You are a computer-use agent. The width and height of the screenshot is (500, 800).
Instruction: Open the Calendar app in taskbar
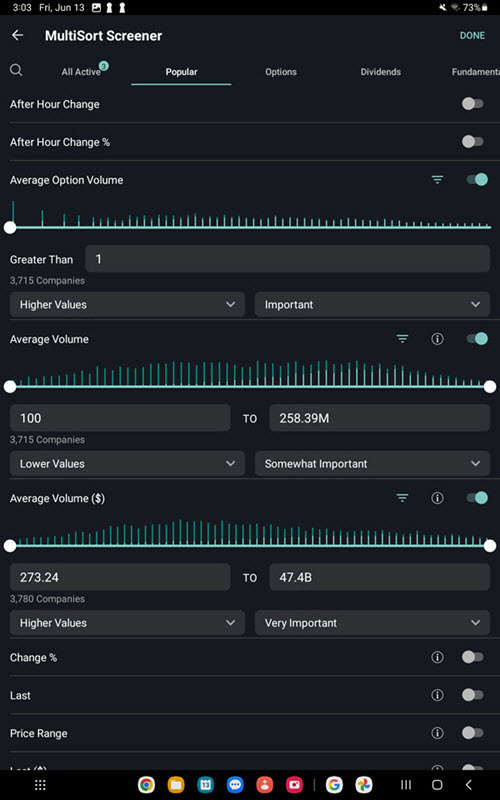tap(206, 785)
